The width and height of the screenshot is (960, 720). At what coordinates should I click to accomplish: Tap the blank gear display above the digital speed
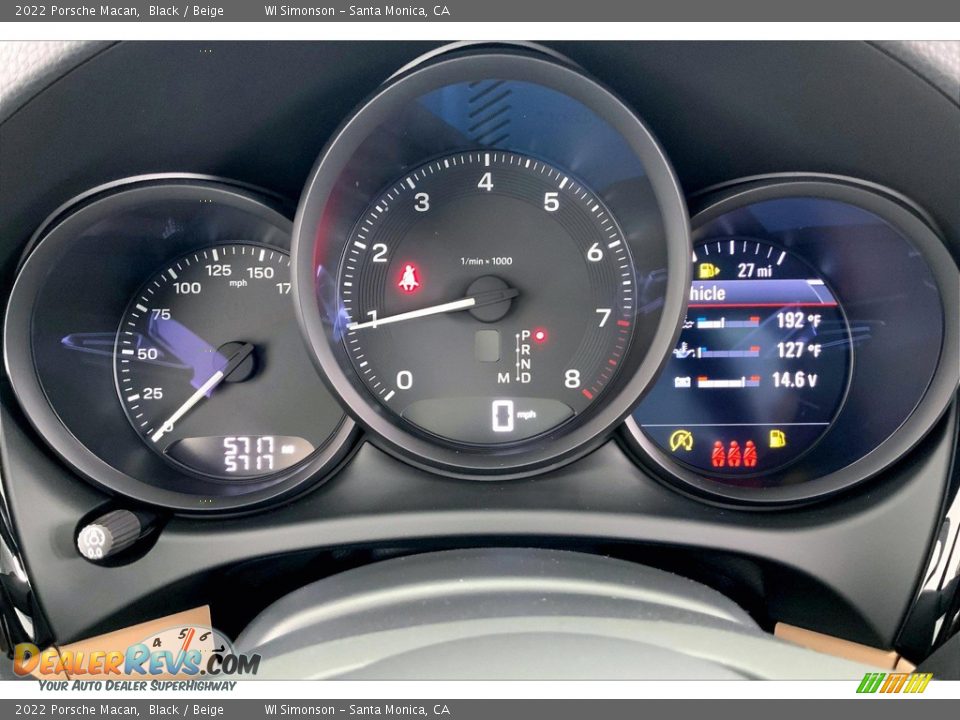pos(487,346)
